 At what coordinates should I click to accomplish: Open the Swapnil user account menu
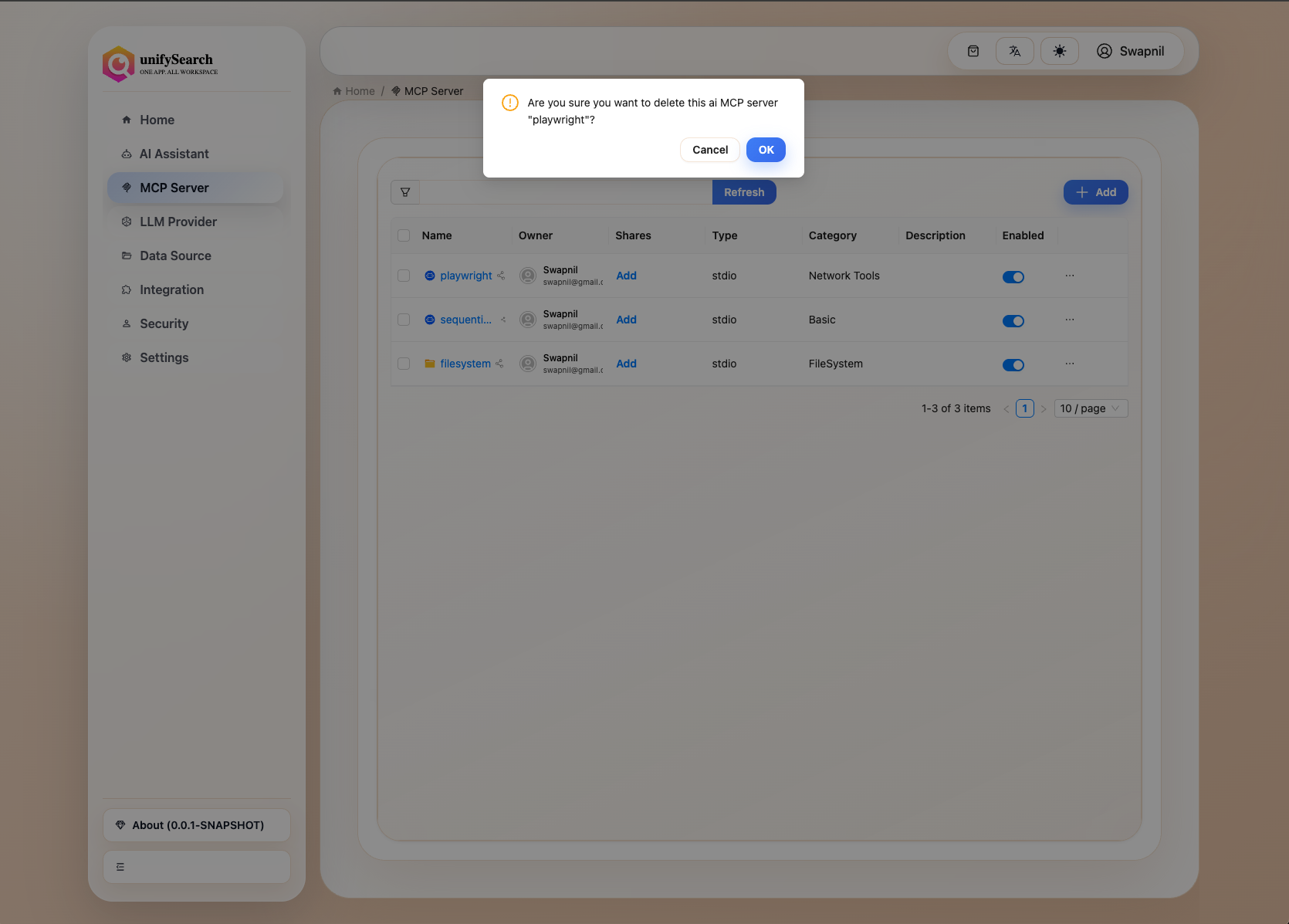1130,51
